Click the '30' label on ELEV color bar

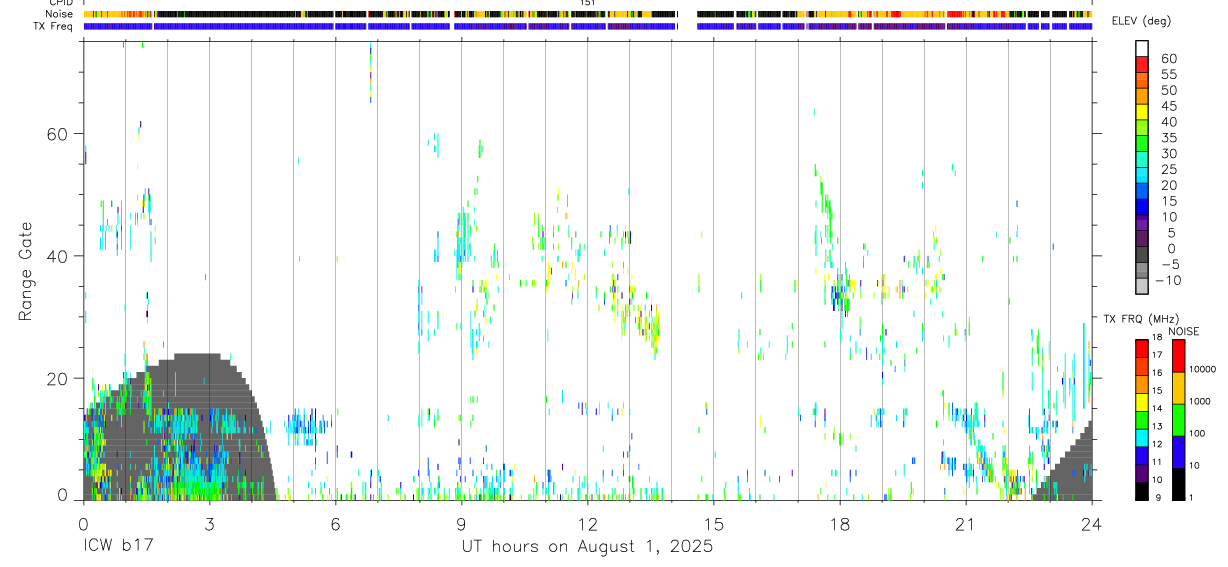coord(1169,153)
